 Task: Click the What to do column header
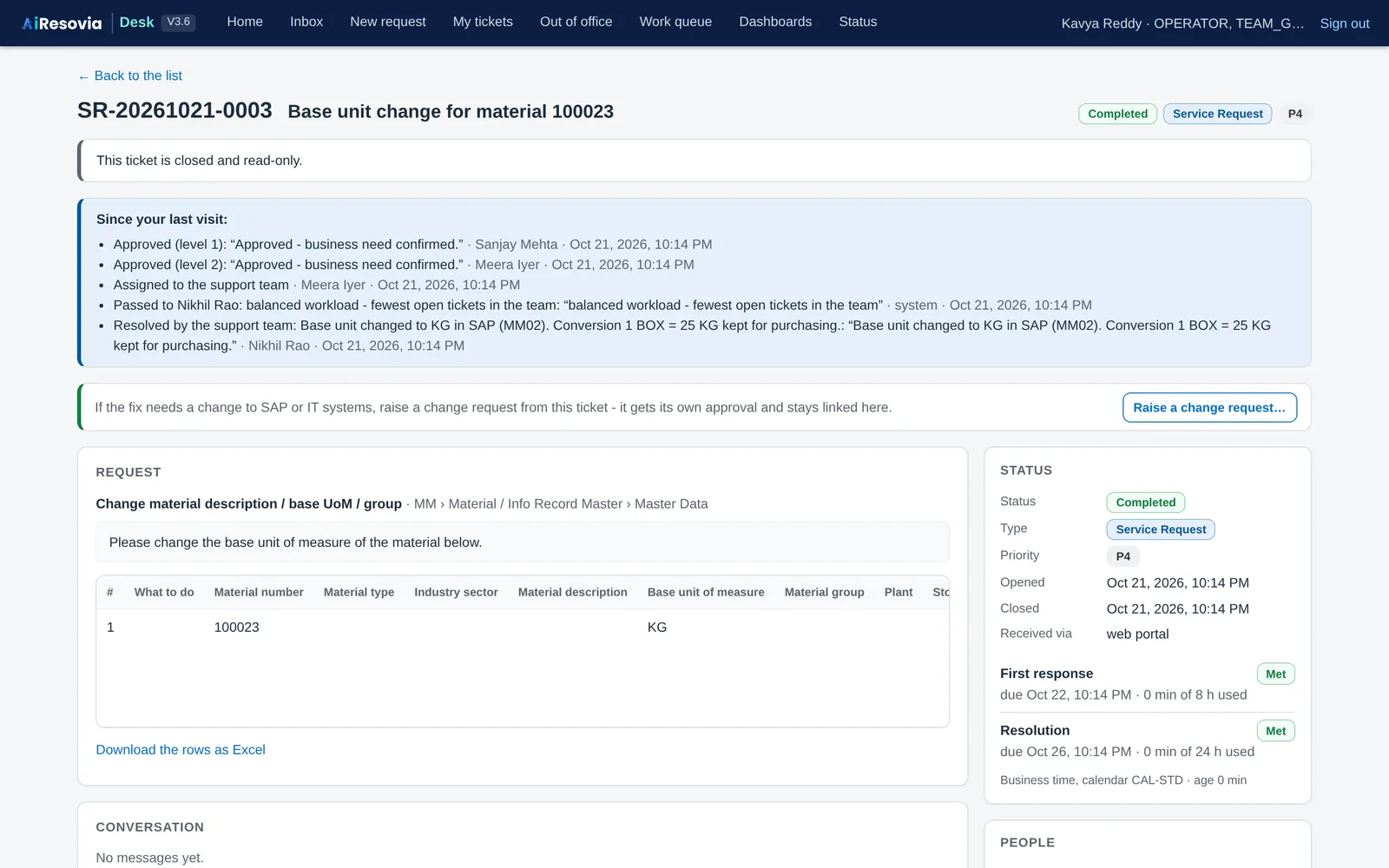tap(164, 592)
